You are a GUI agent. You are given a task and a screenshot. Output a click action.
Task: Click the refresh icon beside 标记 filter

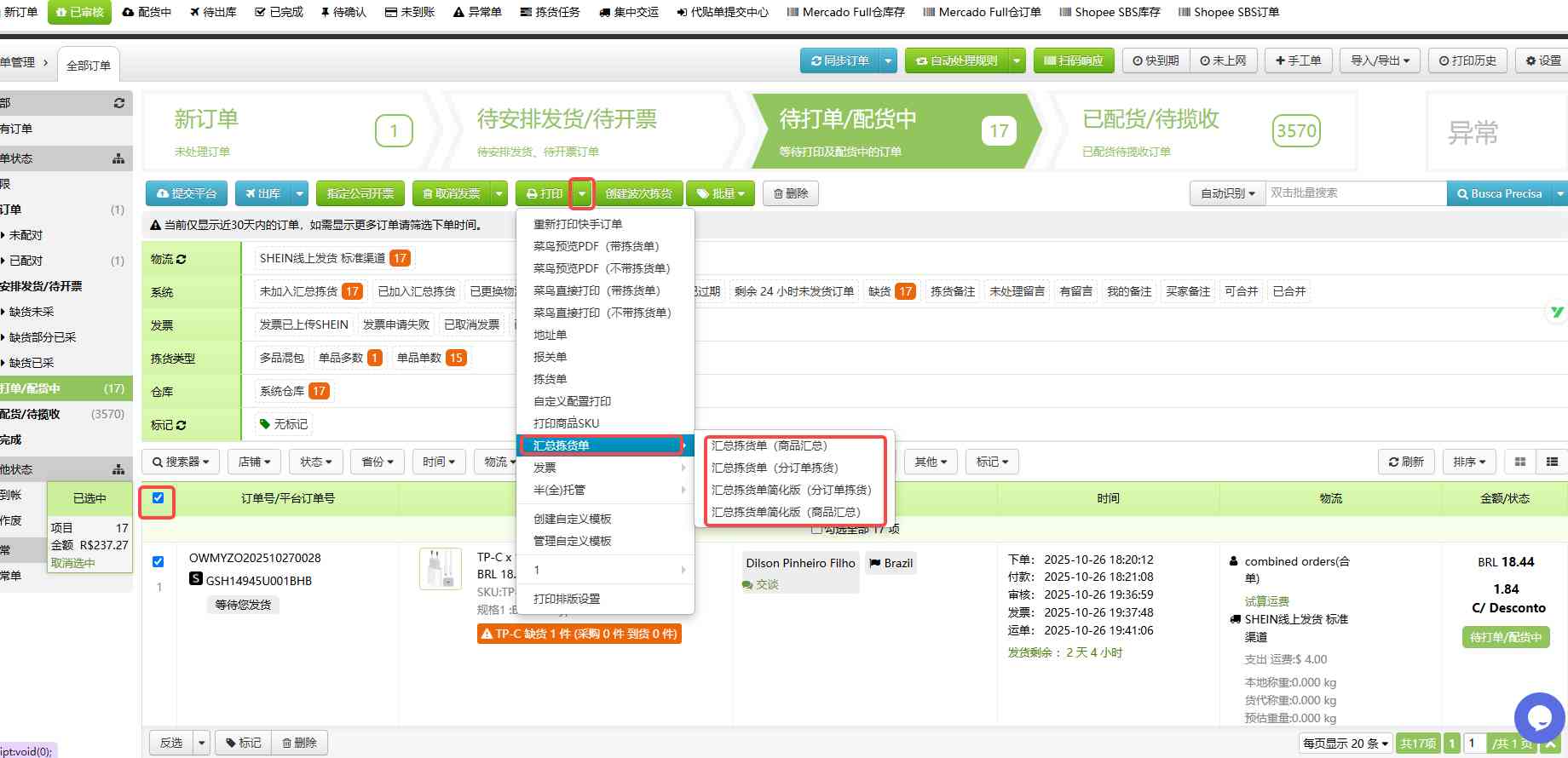click(x=182, y=425)
